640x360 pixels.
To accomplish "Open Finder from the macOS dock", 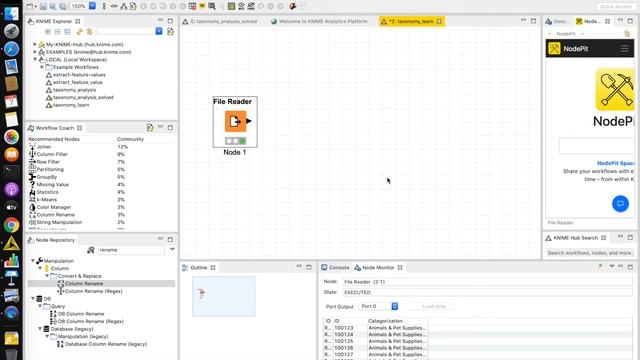I will coord(11,13).
